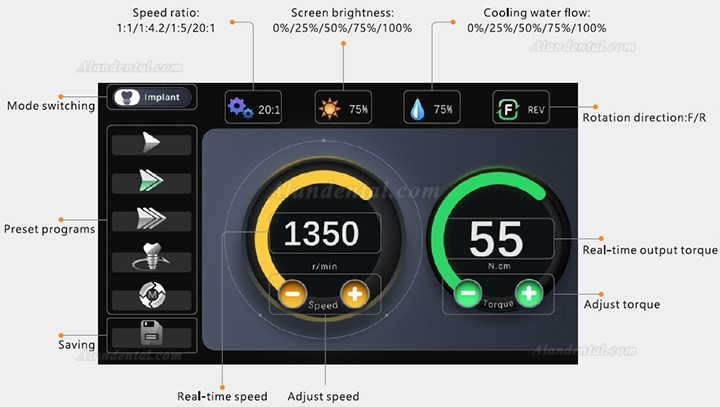Image resolution: width=720 pixels, height=407 pixels.
Task: Open the 75% cooling water flow selector
Action: (x=432, y=107)
